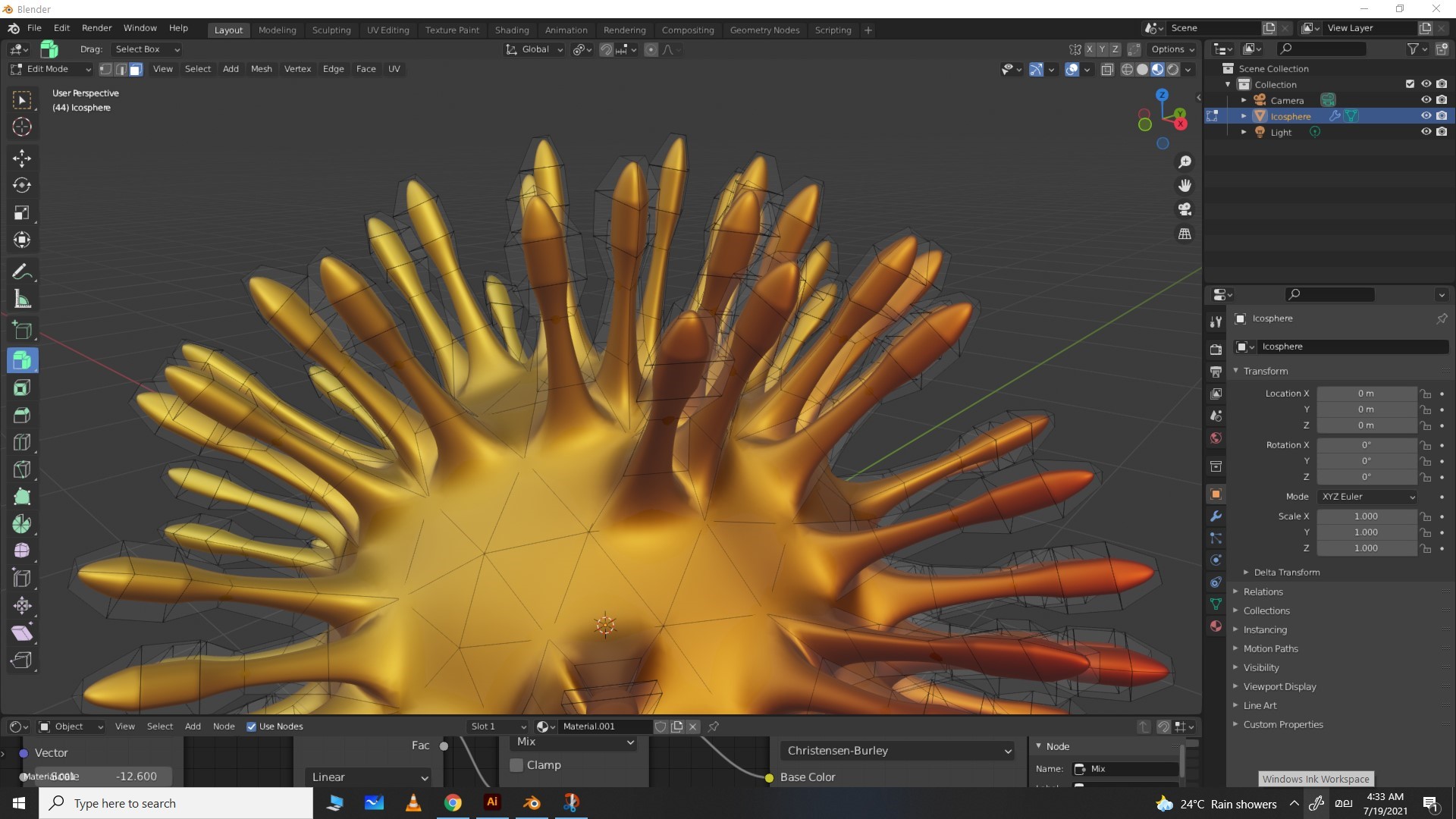
Task: Toggle the Use Nodes checkbox
Action: [x=252, y=726]
